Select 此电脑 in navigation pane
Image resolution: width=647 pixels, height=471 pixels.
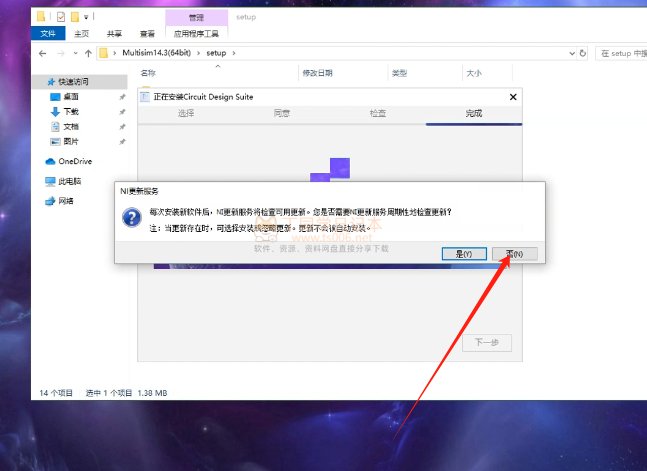pos(70,181)
